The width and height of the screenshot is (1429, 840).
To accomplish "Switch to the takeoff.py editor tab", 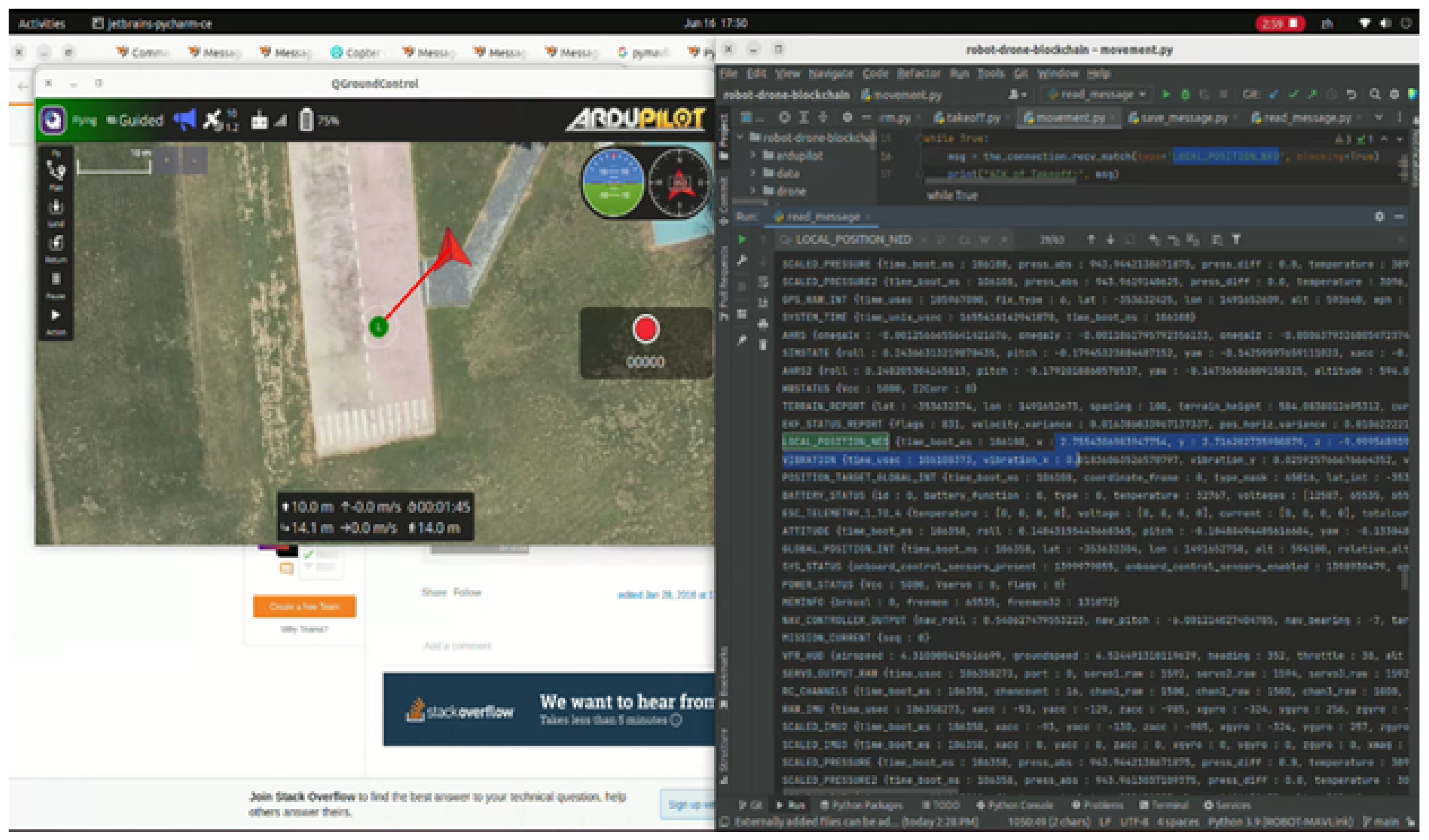I will (x=972, y=118).
